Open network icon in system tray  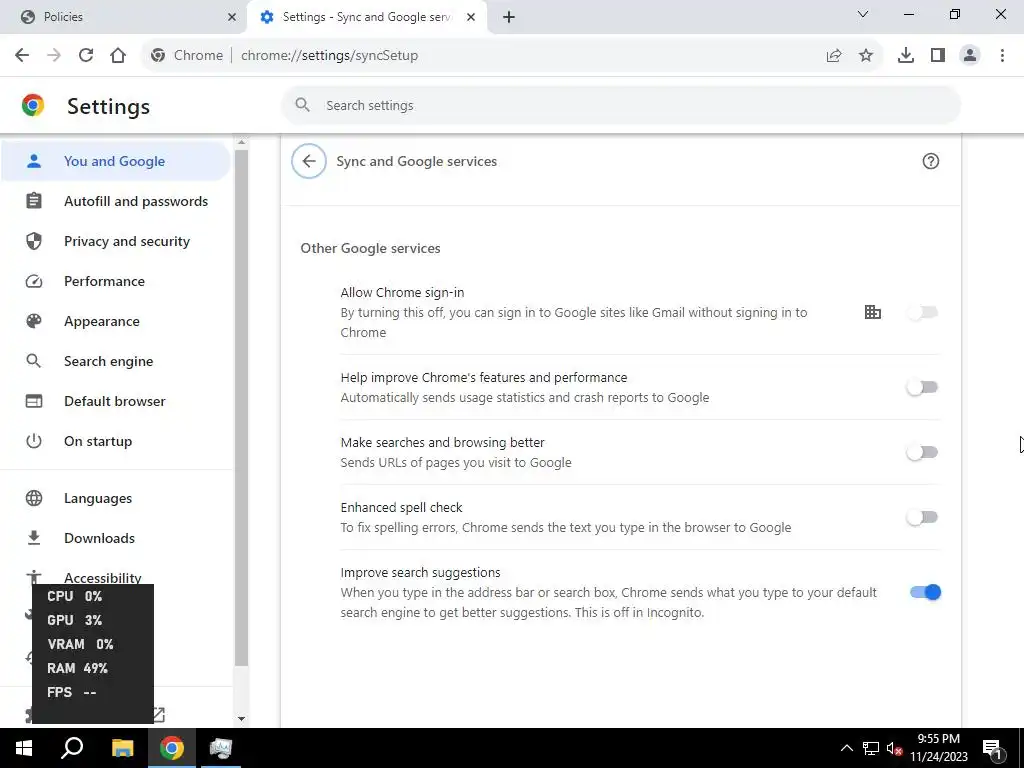(871, 748)
